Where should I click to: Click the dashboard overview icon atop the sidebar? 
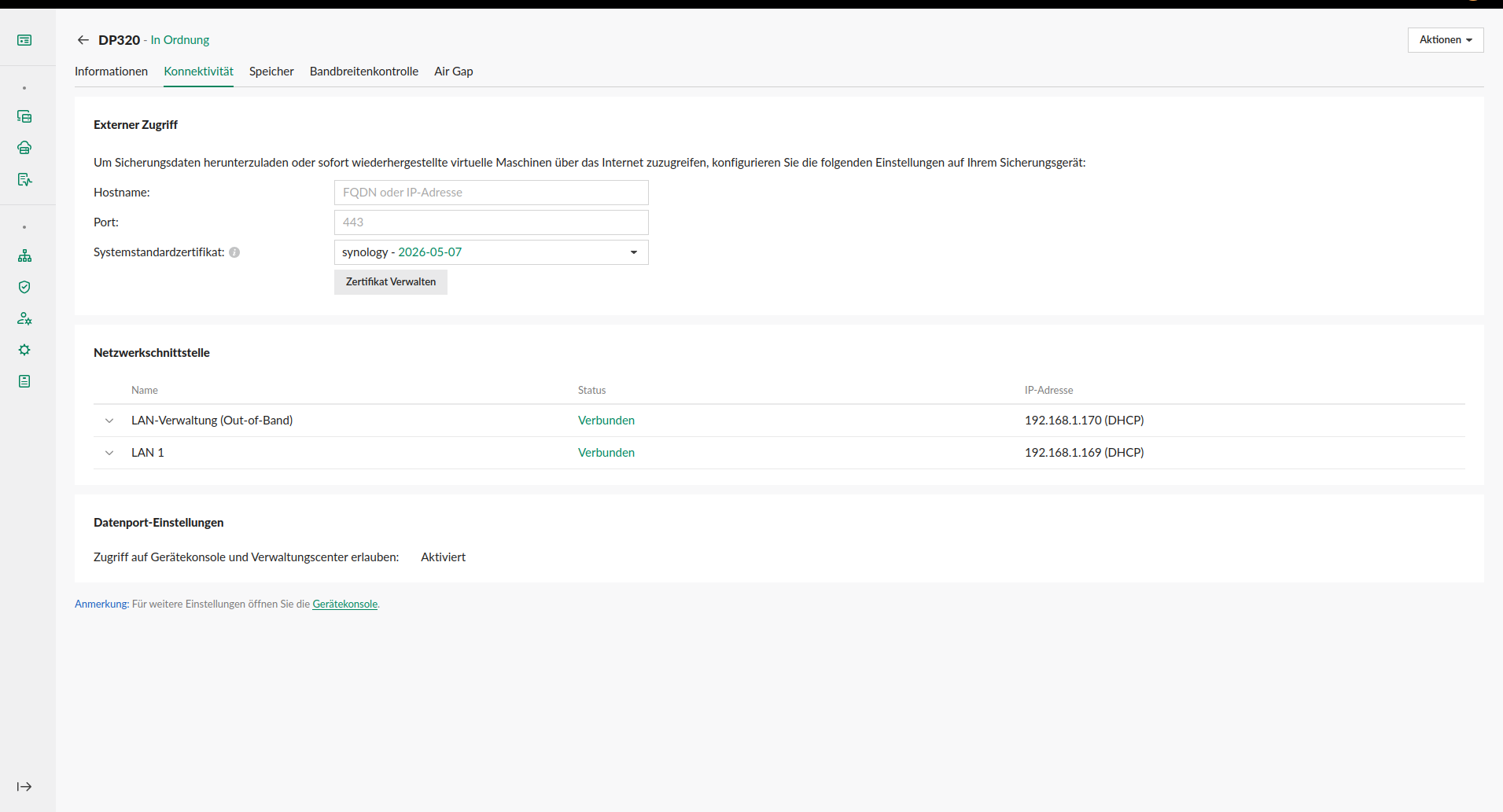tap(24, 40)
